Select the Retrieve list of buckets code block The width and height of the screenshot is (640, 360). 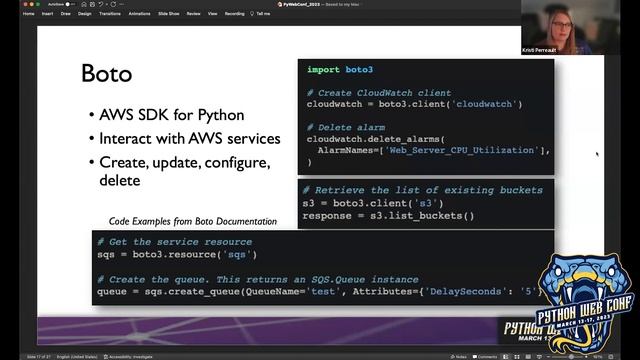[426, 204]
